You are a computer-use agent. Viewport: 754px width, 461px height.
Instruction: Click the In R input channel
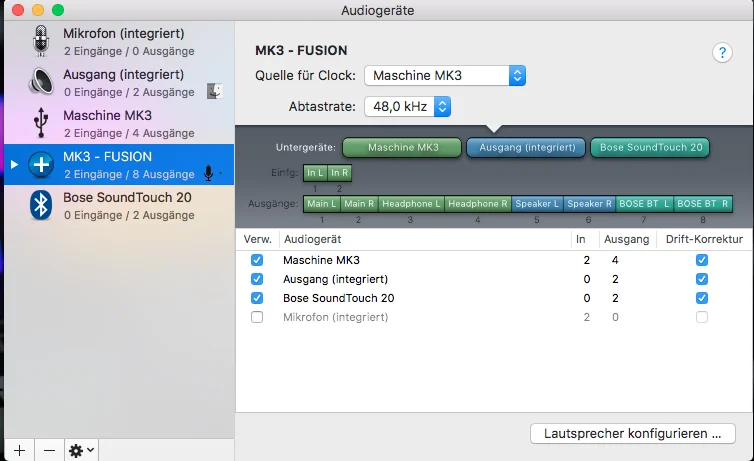[339, 173]
